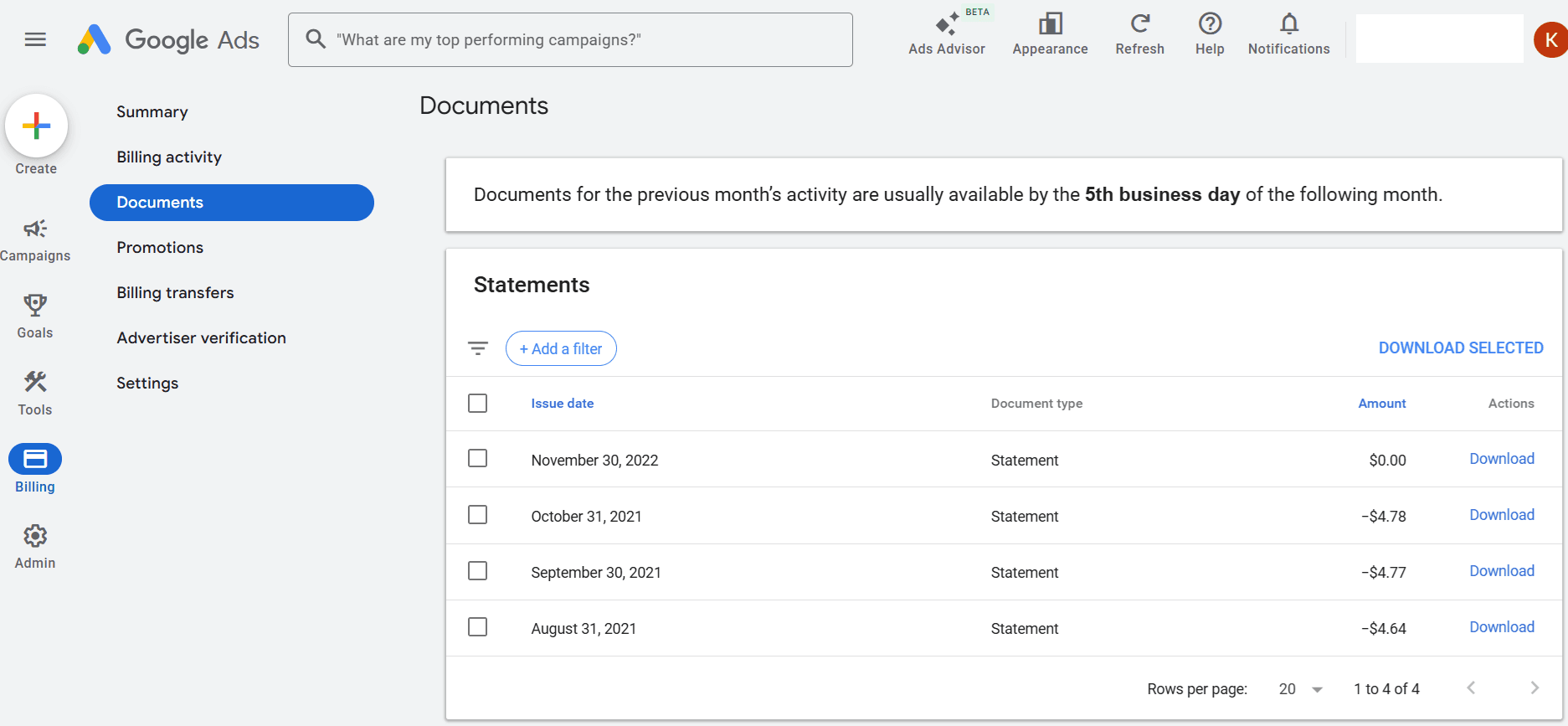This screenshot has width=1568, height=726.
Task: Open the Tools section
Action: [35, 394]
